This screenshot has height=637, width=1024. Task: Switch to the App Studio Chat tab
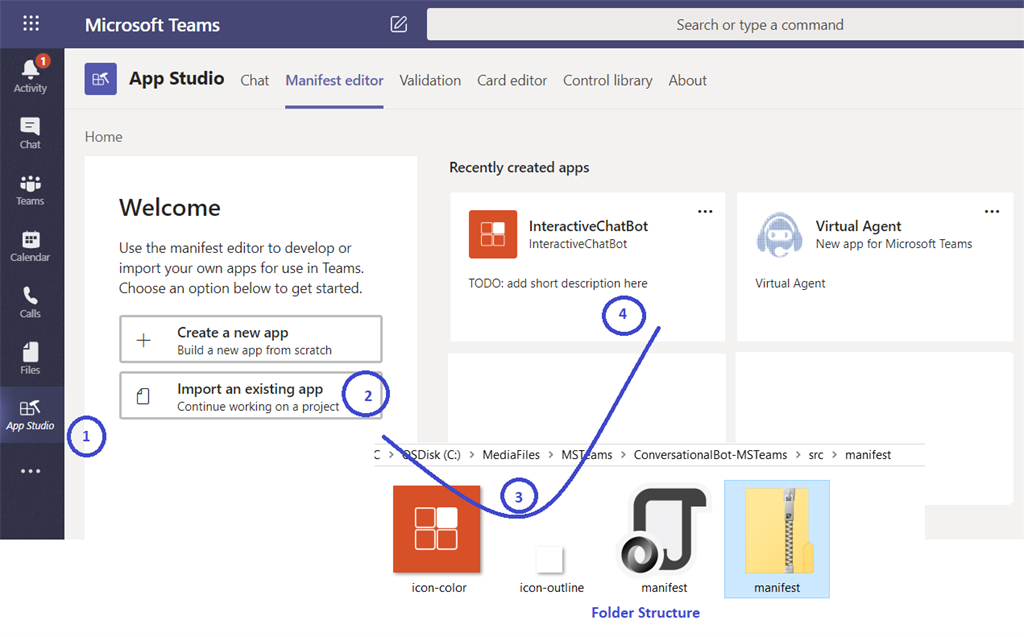pyautogui.click(x=255, y=80)
